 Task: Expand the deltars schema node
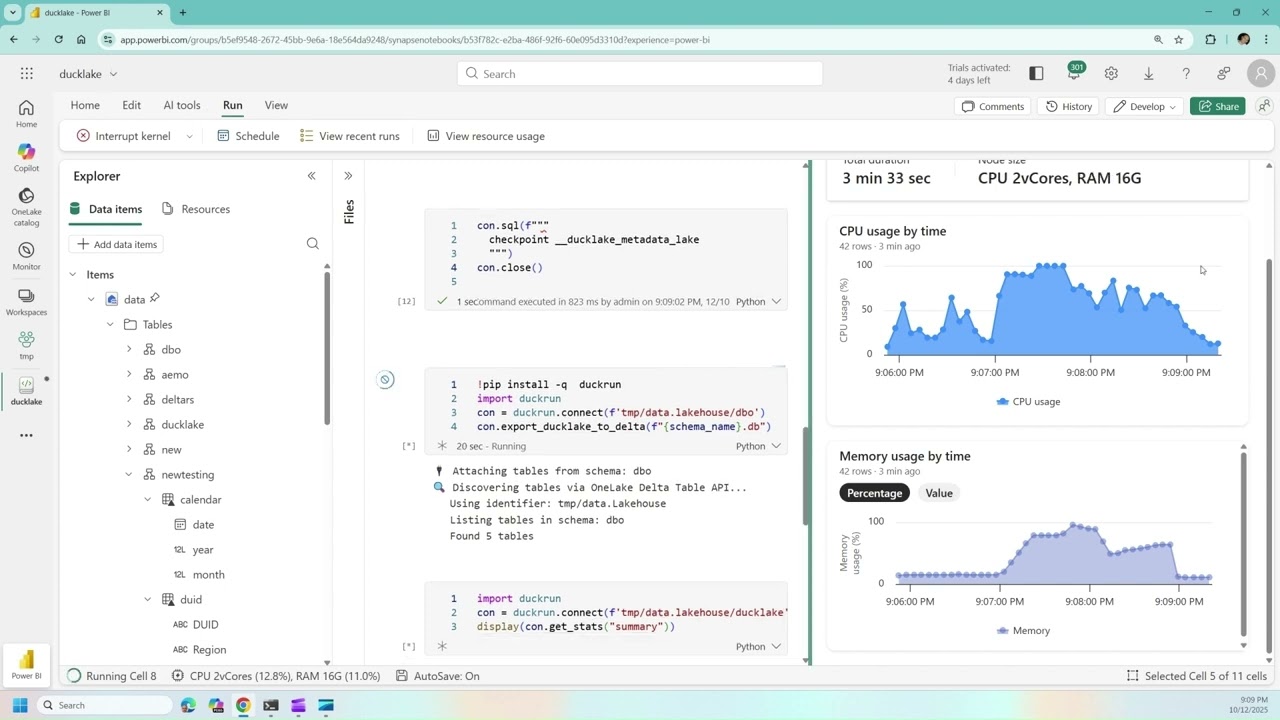click(x=129, y=399)
